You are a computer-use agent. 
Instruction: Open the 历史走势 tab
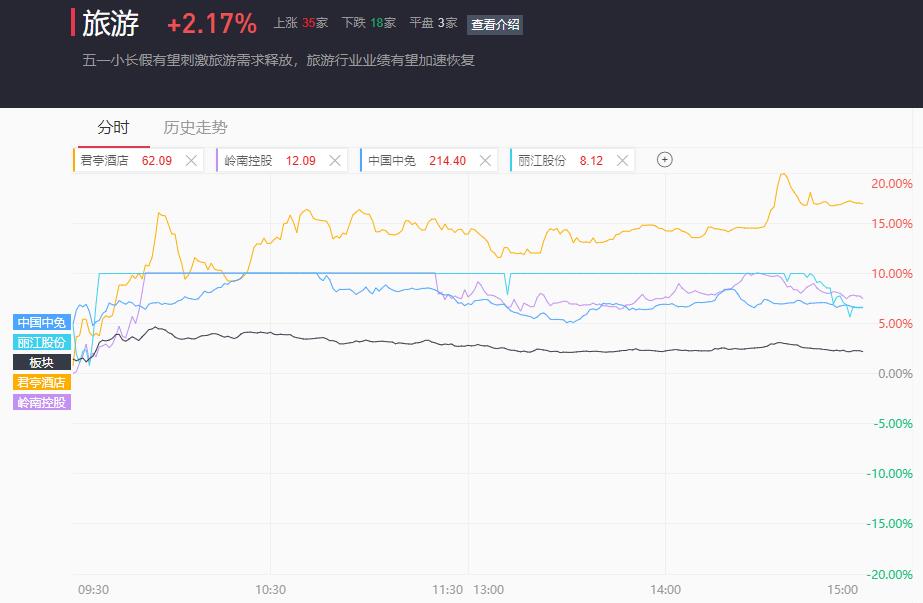pyautogui.click(x=195, y=127)
